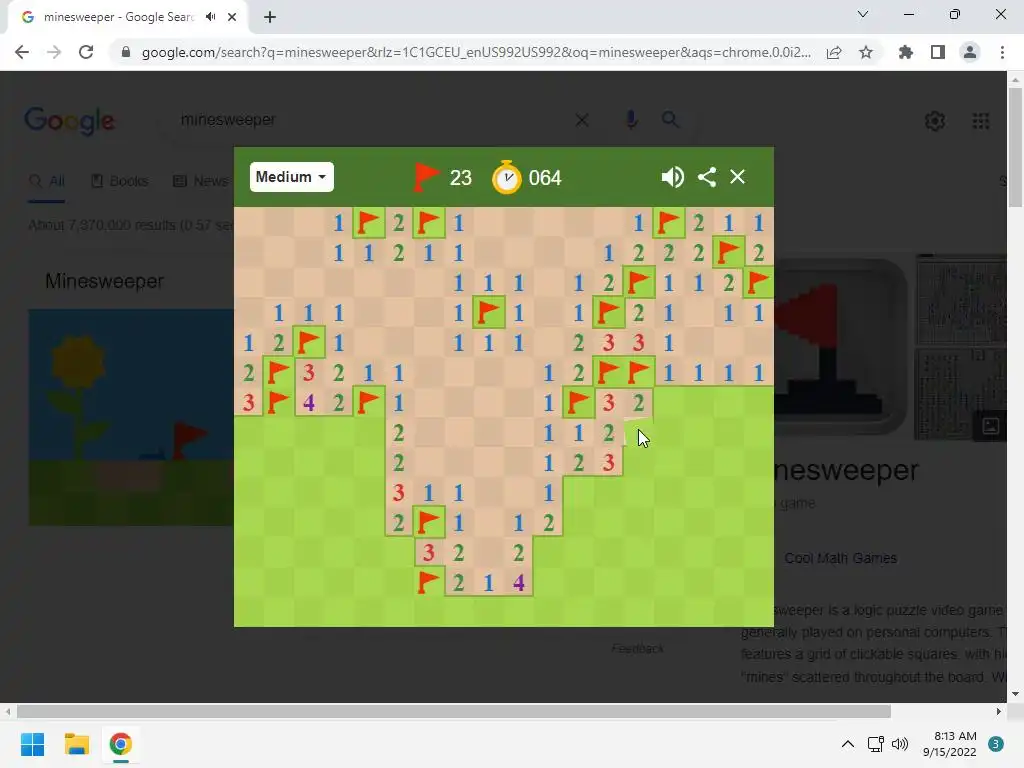Click the flag tile next to the purple 4 in the left columns
1024x768 pixels.
pyautogui.click(x=279, y=402)
